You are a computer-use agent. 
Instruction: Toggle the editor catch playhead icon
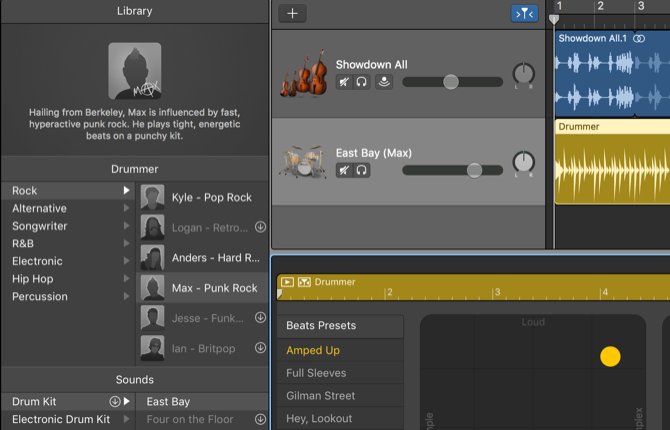pyautogui.click(x=304, y=282)
